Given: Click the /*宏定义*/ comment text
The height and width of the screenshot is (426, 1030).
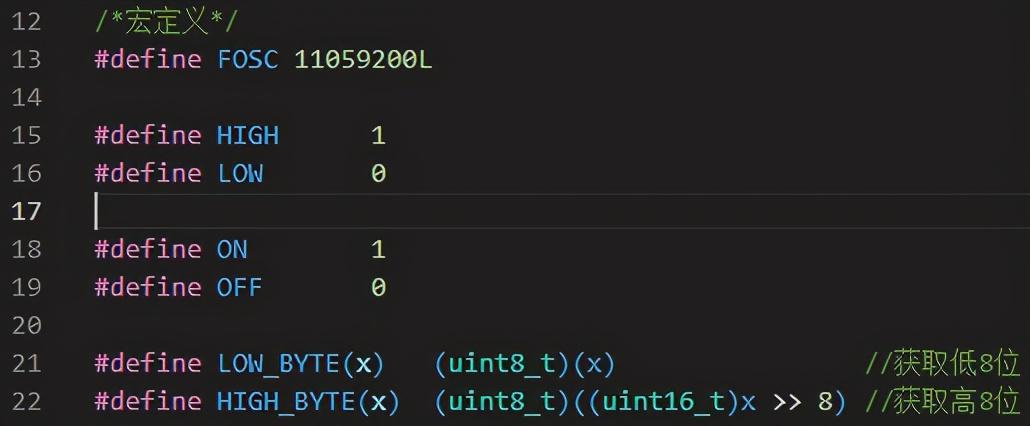Looking at the screenshot, I should [166, 21].
